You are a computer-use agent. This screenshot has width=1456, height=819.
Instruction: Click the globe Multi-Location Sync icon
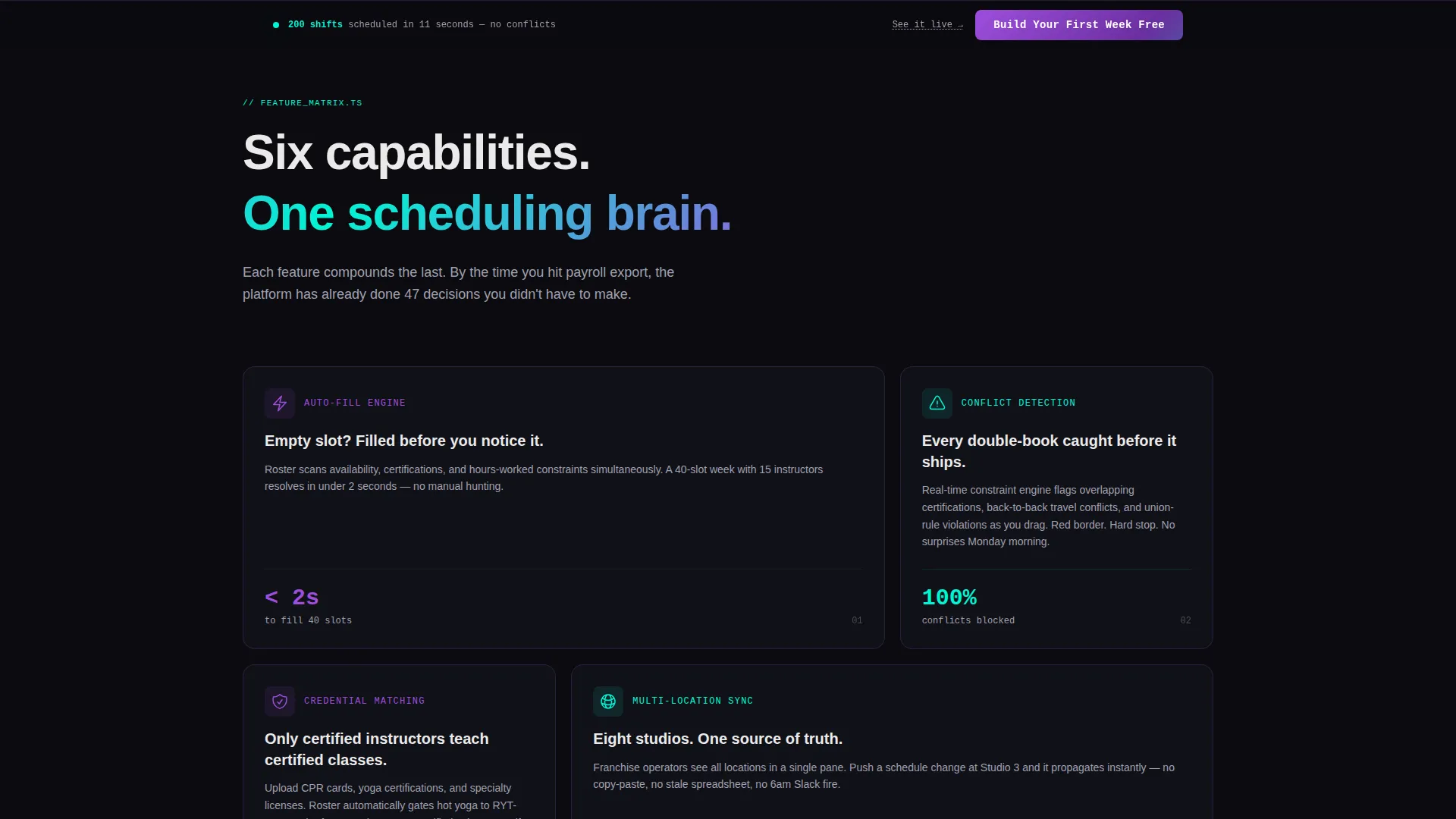pyautogui.click(x=608, y=701)
